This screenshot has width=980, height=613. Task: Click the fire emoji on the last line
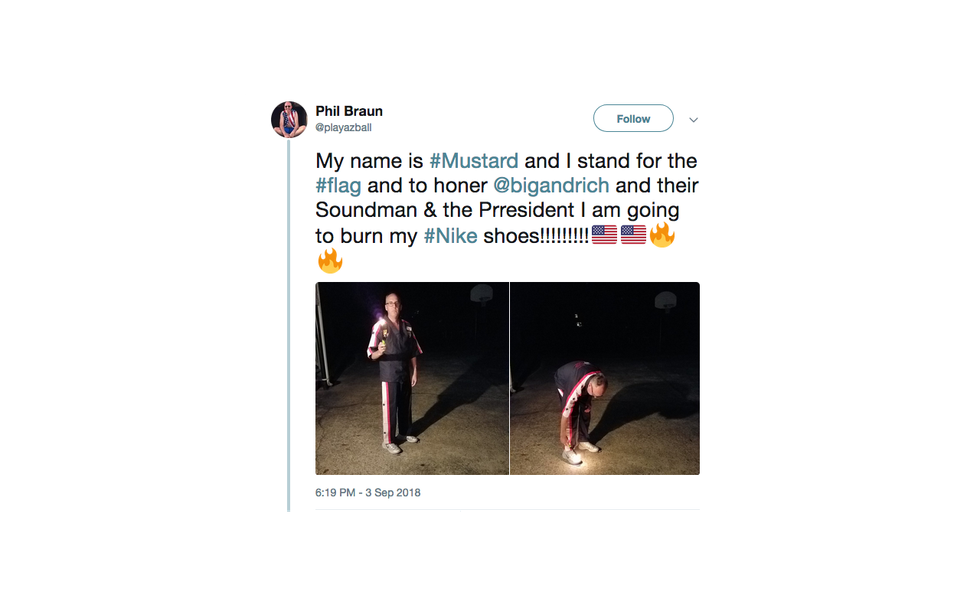(330, 261)
